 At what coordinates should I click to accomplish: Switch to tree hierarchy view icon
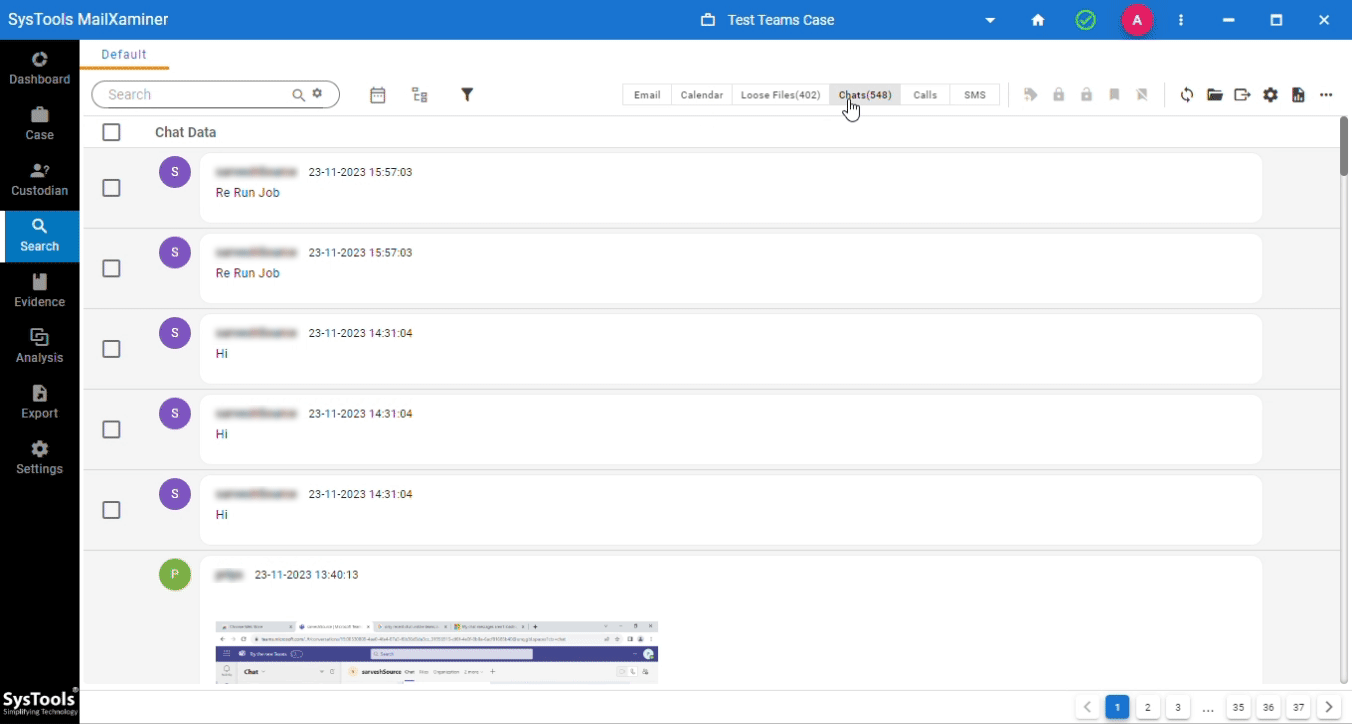(420, 95)
